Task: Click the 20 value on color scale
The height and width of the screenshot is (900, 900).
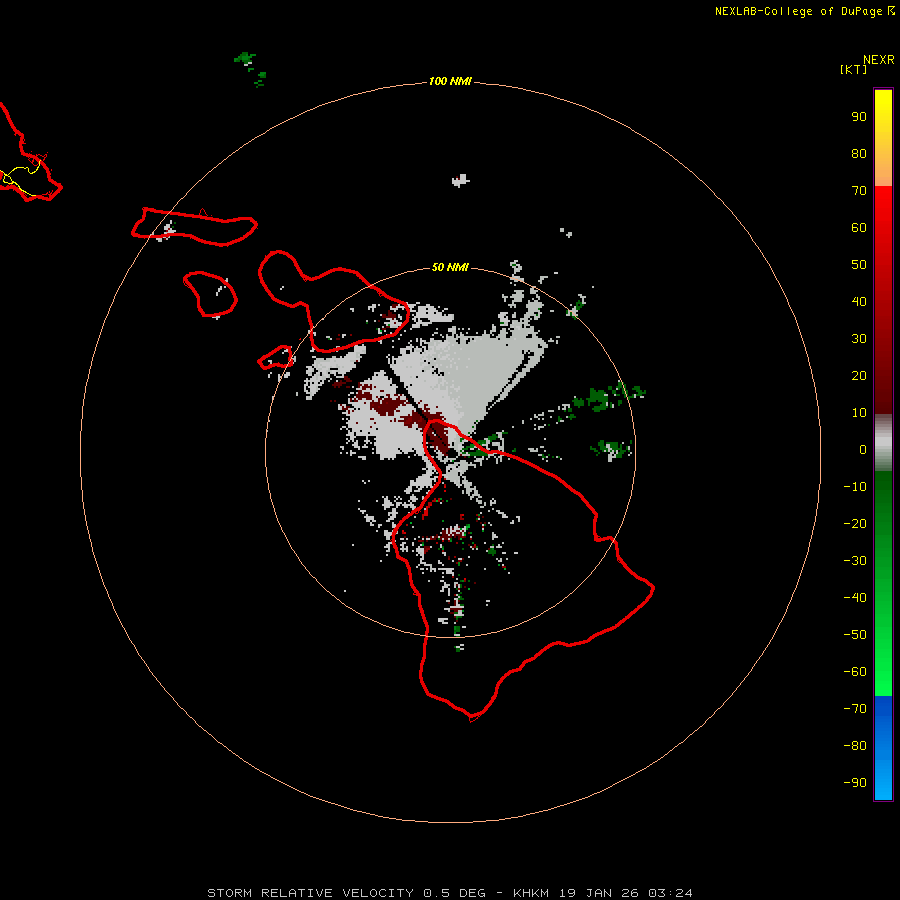Action: point(859,376)
